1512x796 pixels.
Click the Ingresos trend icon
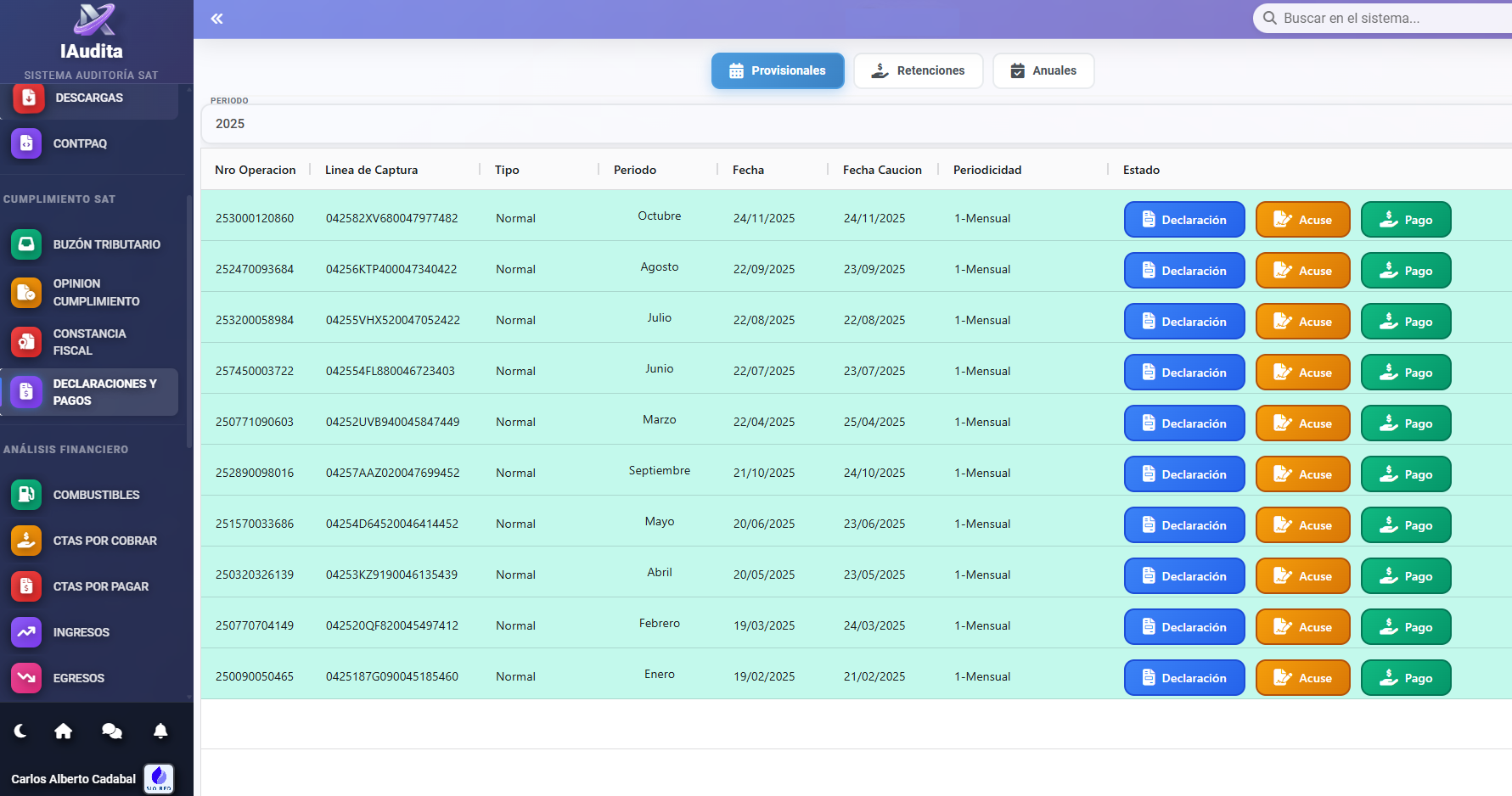(x=26, y=632)
